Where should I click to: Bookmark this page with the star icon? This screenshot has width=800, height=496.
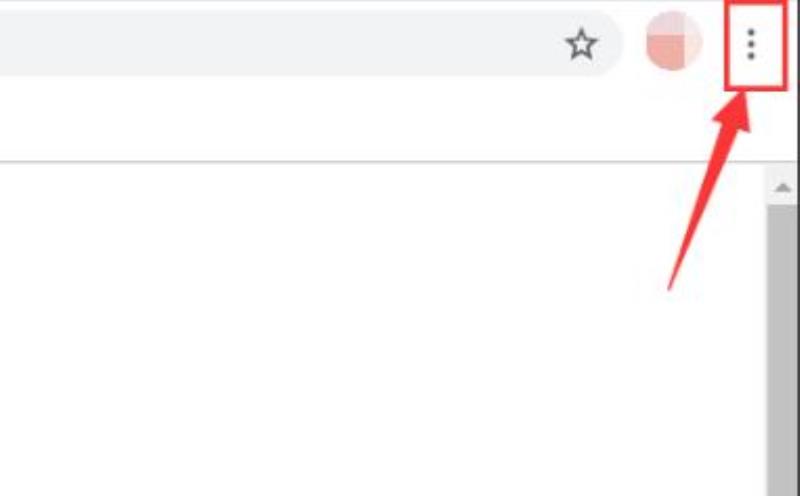coord(581,44)
